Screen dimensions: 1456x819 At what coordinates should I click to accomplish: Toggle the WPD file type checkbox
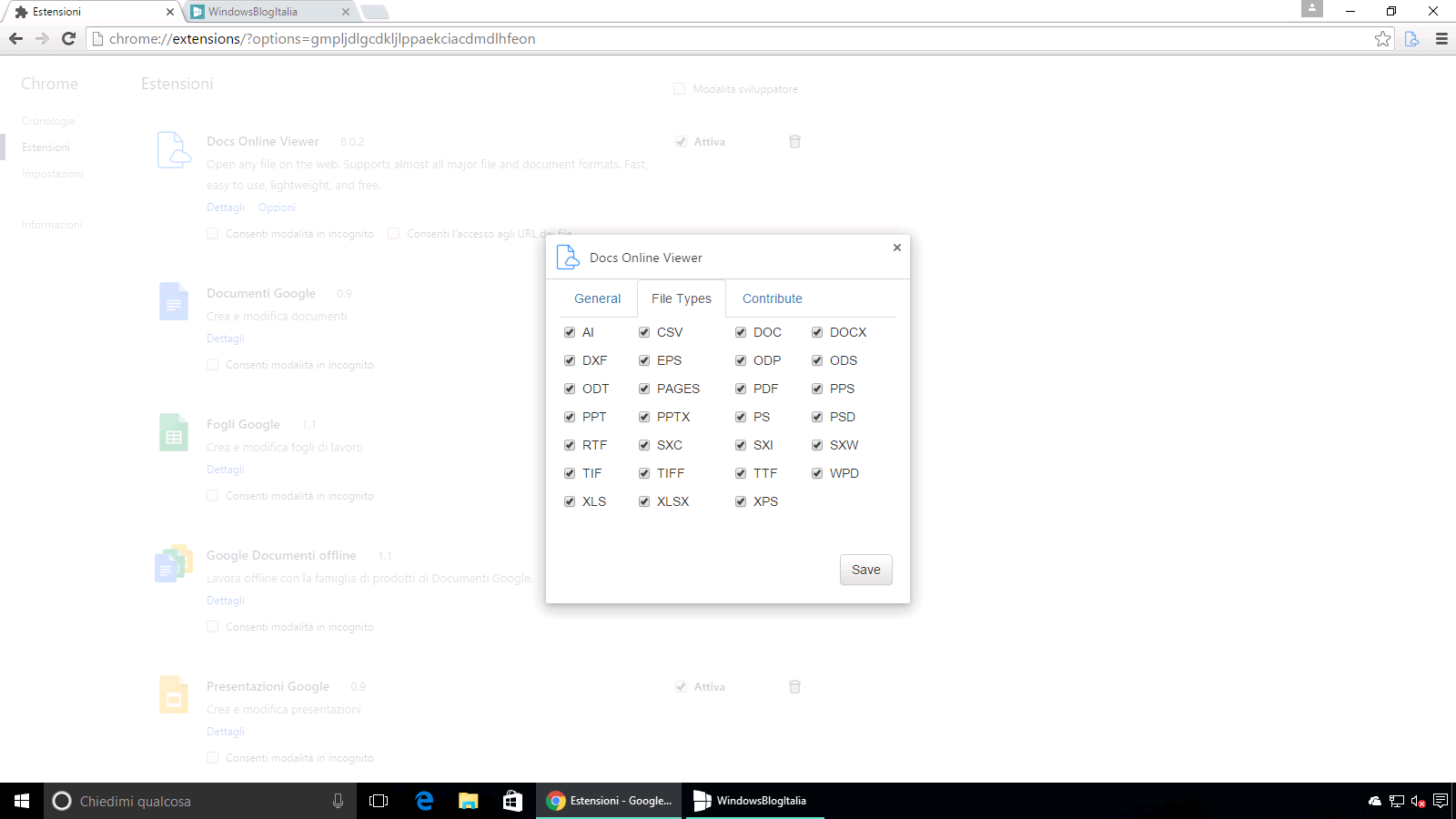point(817,473)
